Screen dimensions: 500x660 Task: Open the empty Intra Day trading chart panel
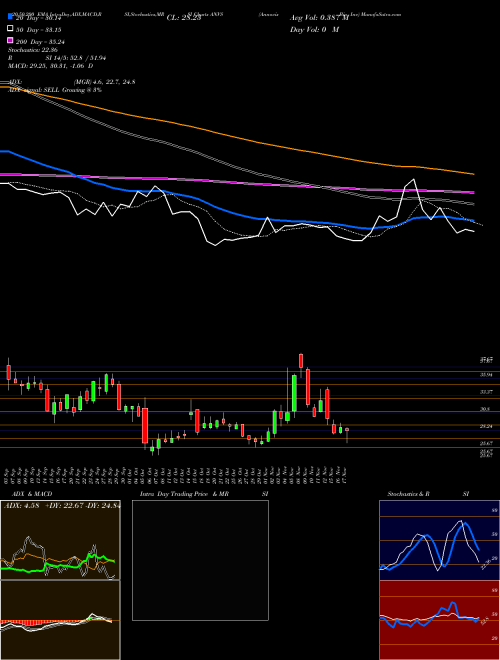[200, 560]
